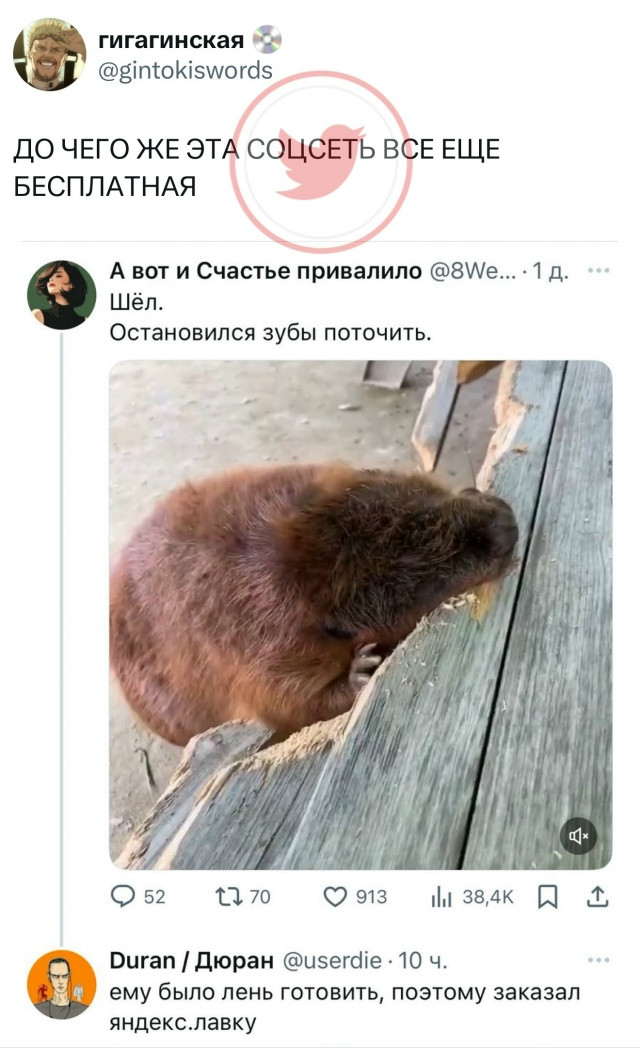
Task: Open the reply icon showing 52 comments
Action: tap(123, 896)
